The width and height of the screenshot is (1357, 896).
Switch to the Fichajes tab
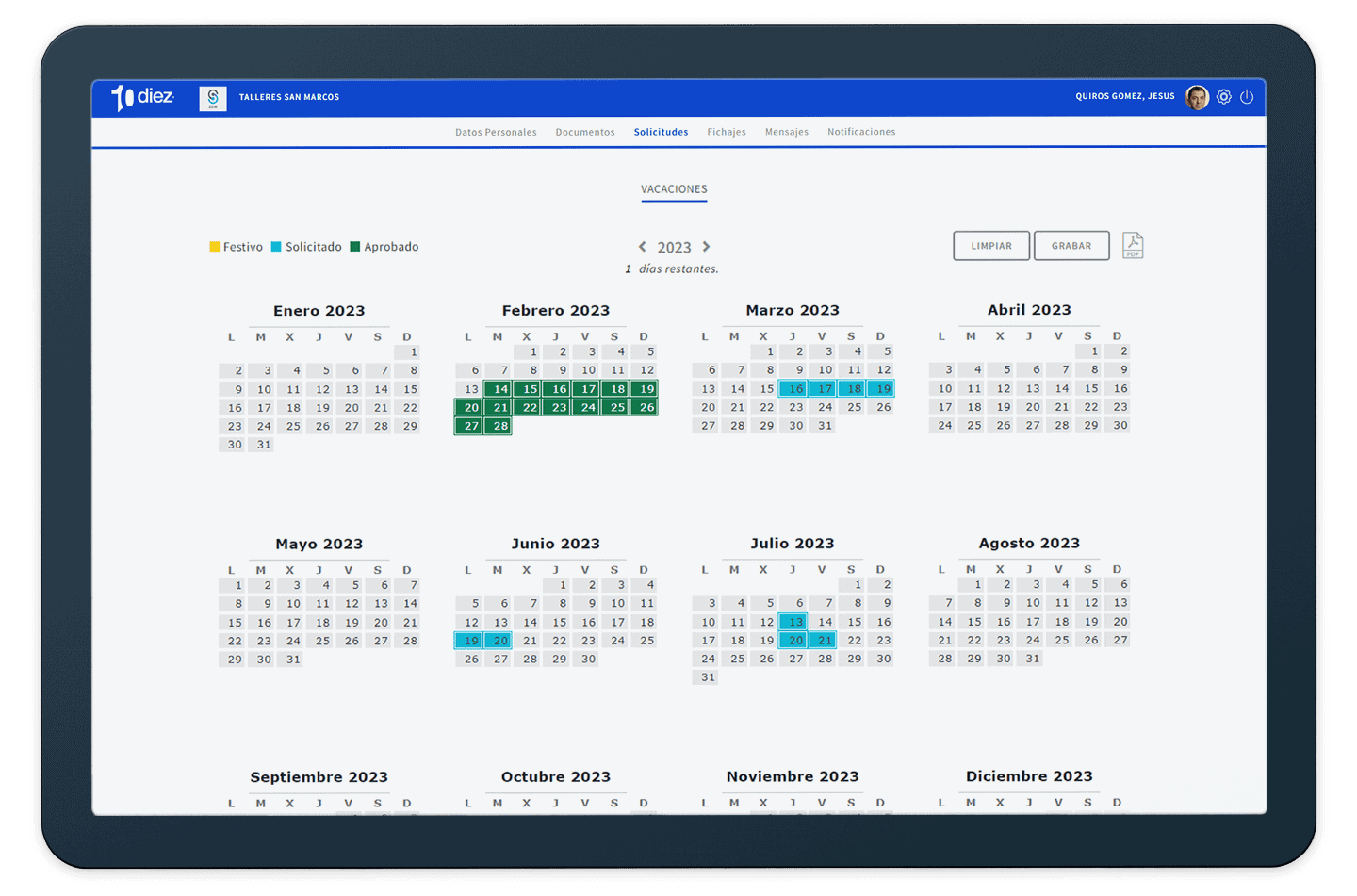pyautogui.click(x=727, y=133)
